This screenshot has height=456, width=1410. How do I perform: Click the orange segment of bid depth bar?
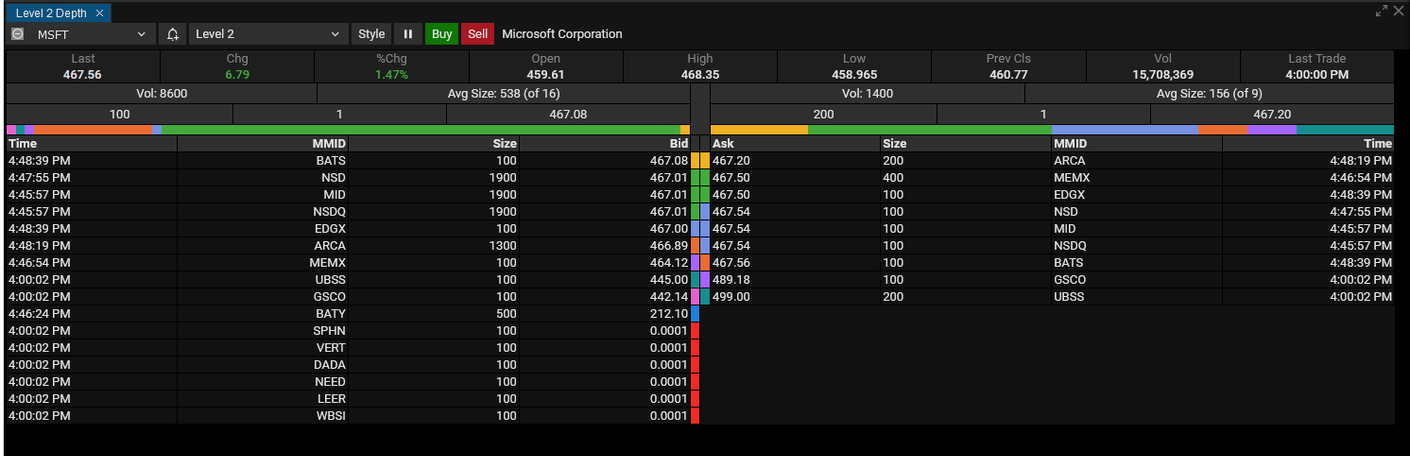click(x=92, y=130)
